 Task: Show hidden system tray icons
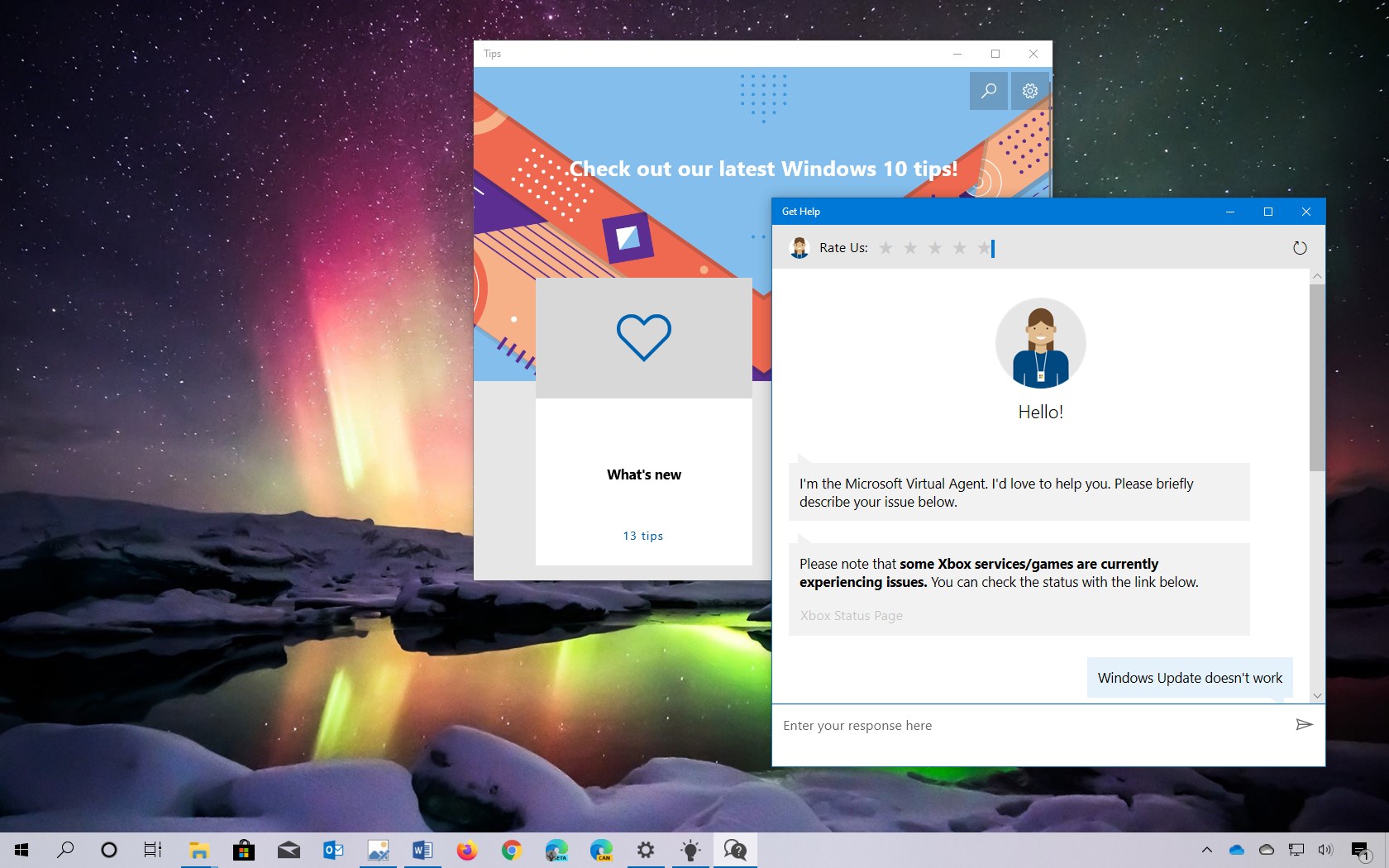pos(1207,850)
